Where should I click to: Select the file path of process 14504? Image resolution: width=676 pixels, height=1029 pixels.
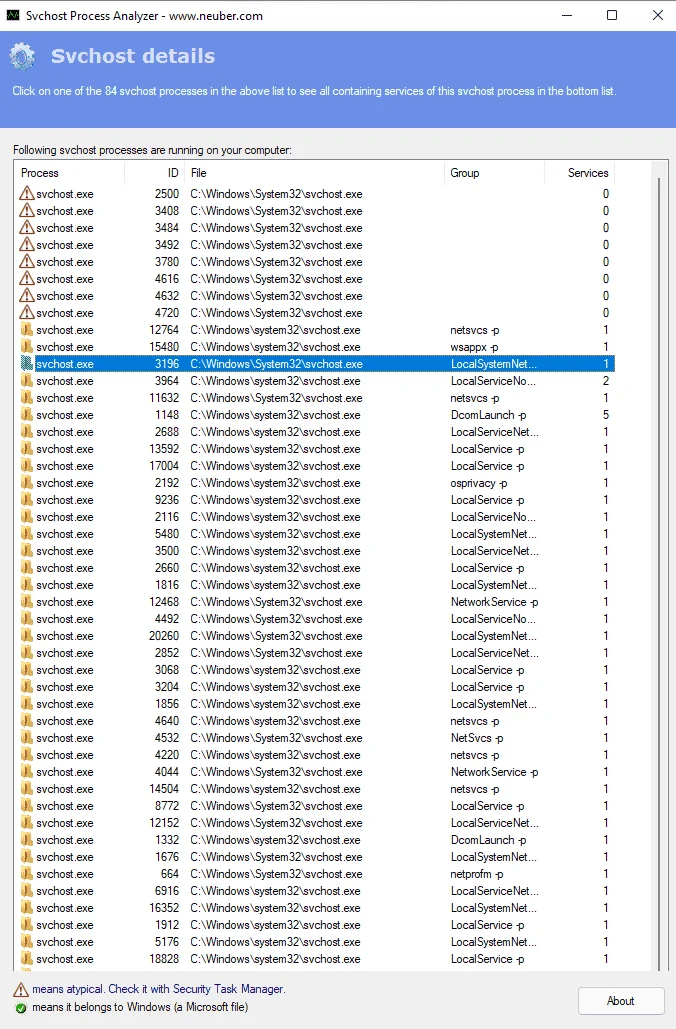(x=275, y=789)
